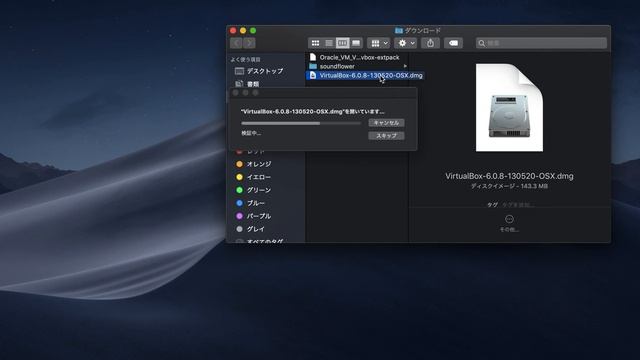Click the tag add field in preview
The image size is (640, 360).
tap(518, 205)
